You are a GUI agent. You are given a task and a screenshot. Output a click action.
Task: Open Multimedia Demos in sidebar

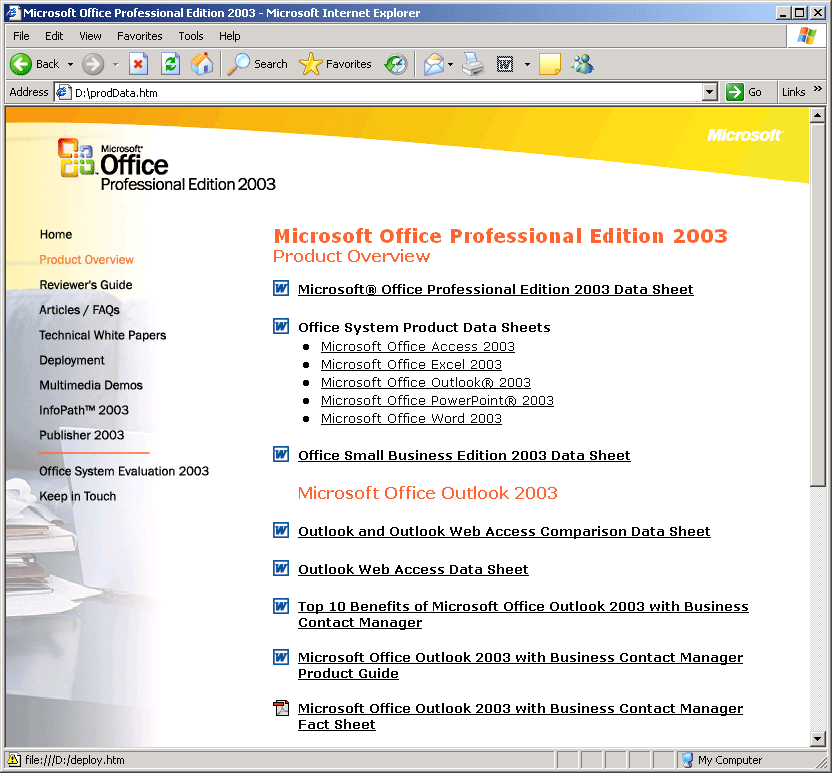91,385
